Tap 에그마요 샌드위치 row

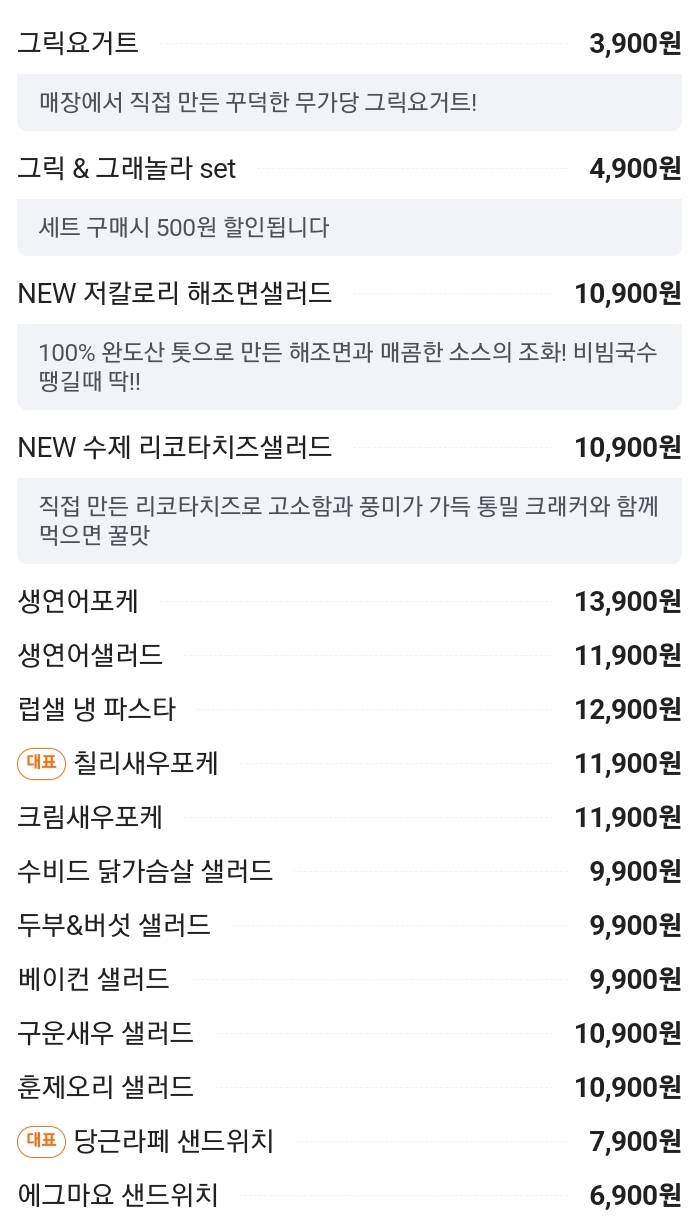click(x=349, y=1194)
